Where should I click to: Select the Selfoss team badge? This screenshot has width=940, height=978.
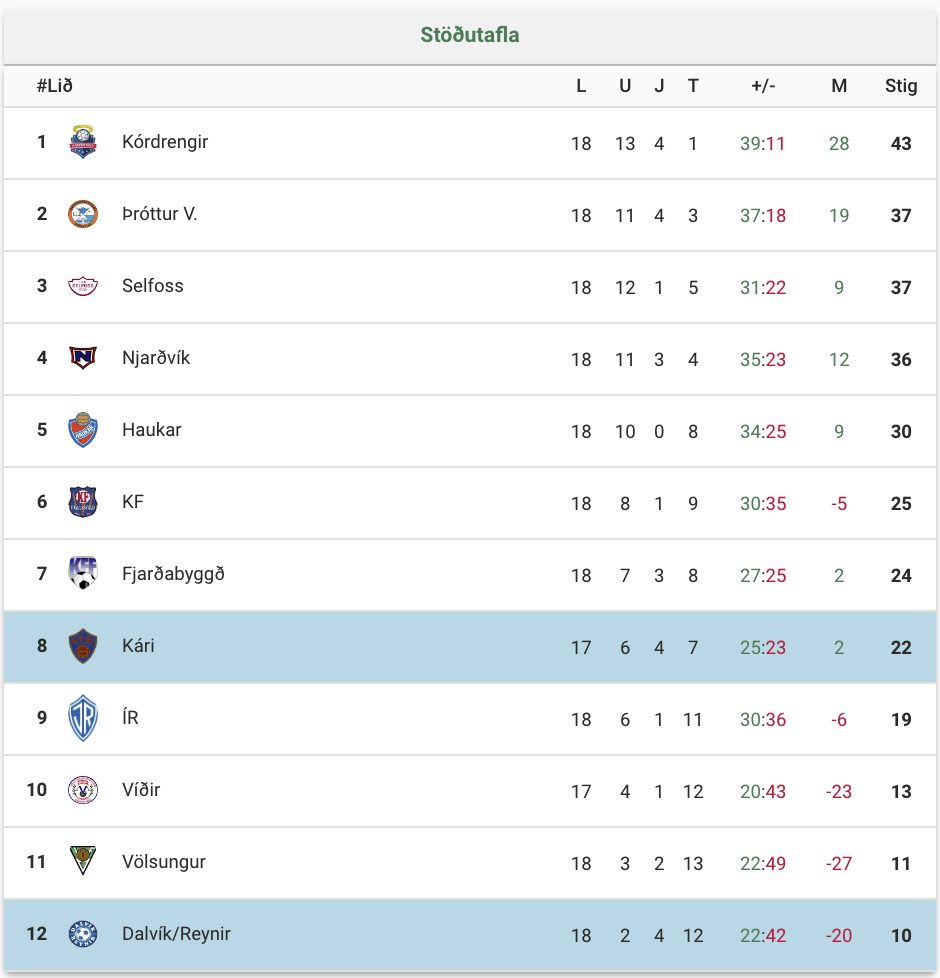pos(83,286)
